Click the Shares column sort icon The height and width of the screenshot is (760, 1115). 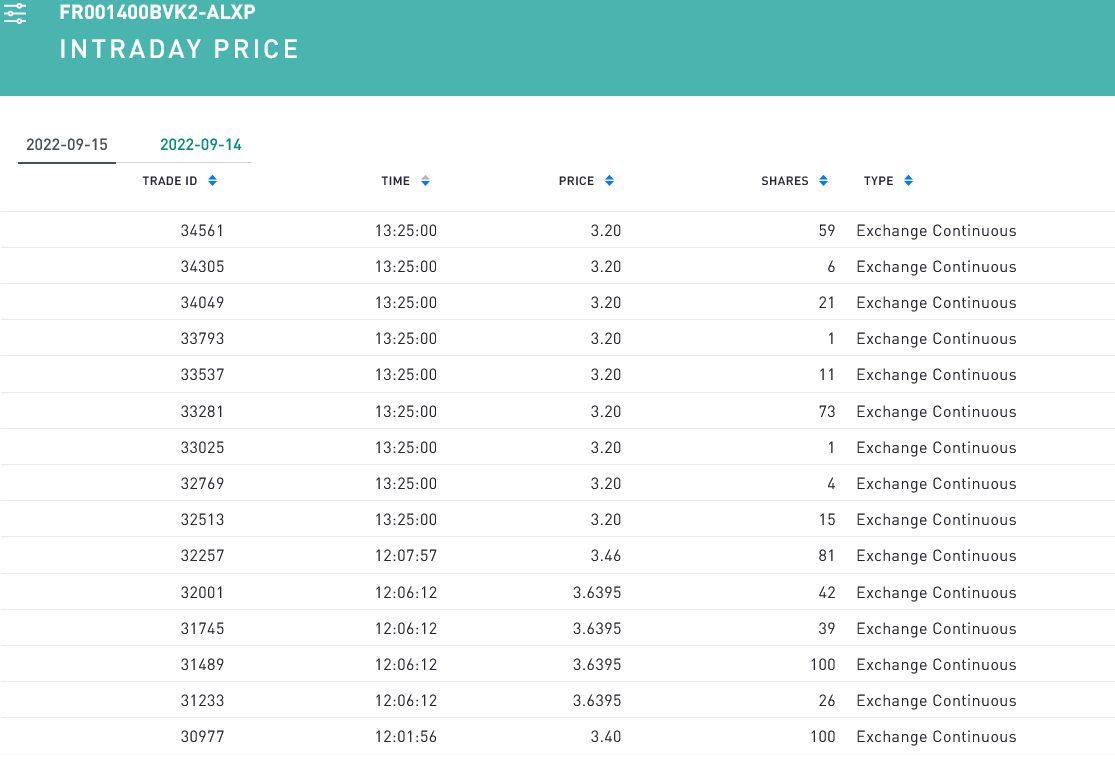823,181
